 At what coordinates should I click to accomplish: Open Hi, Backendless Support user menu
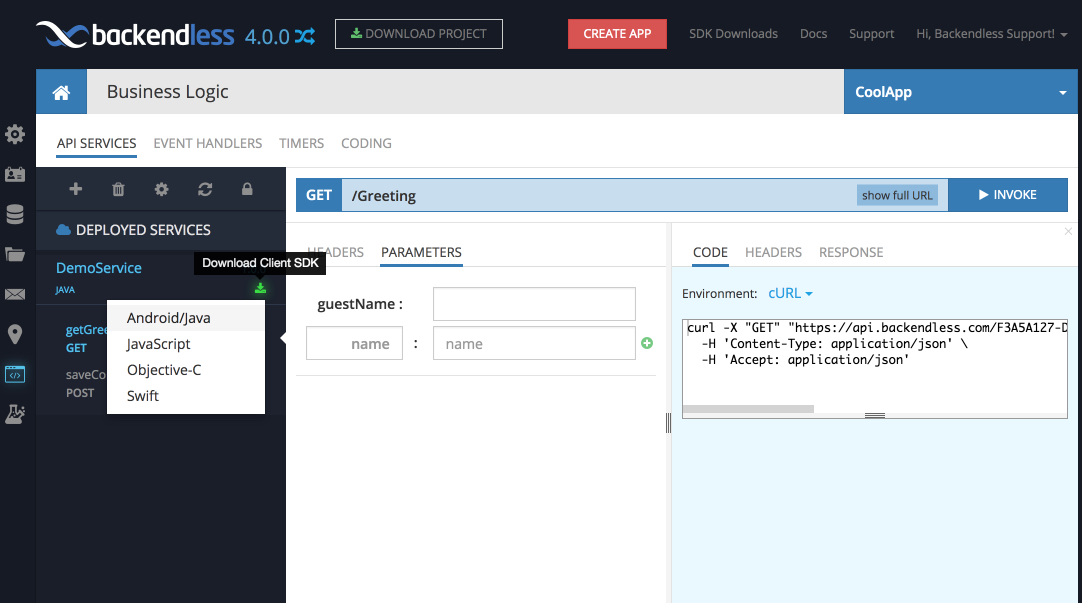[992, 34]
